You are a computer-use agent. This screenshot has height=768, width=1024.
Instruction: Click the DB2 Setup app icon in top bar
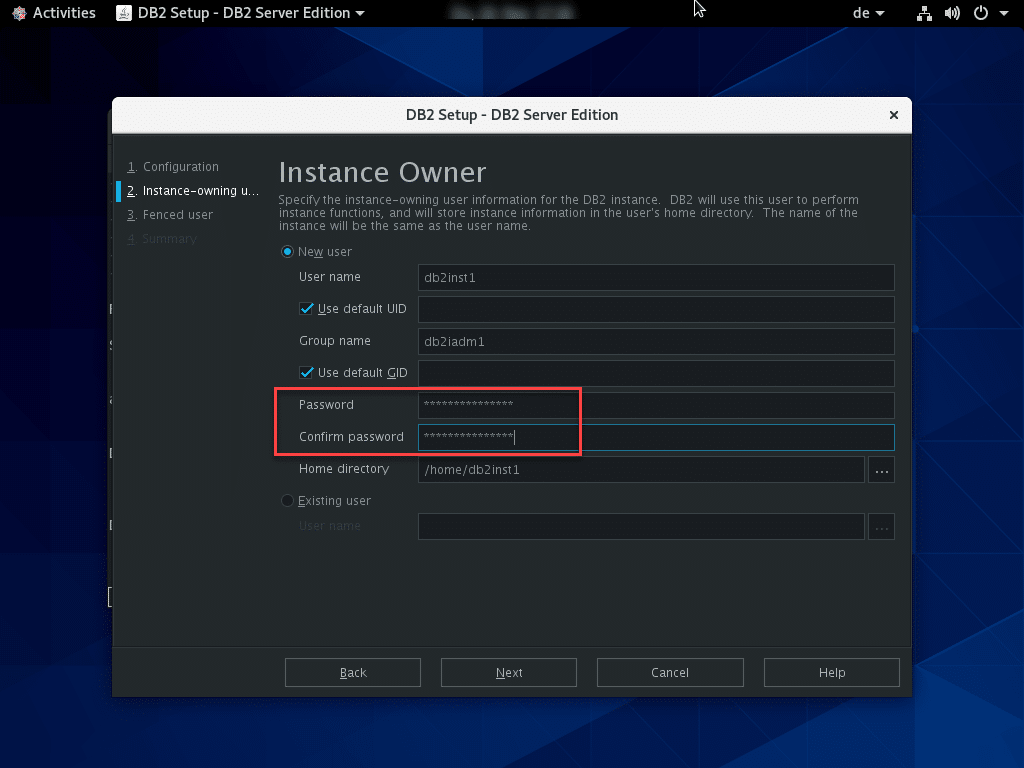(x=122, y=13)
